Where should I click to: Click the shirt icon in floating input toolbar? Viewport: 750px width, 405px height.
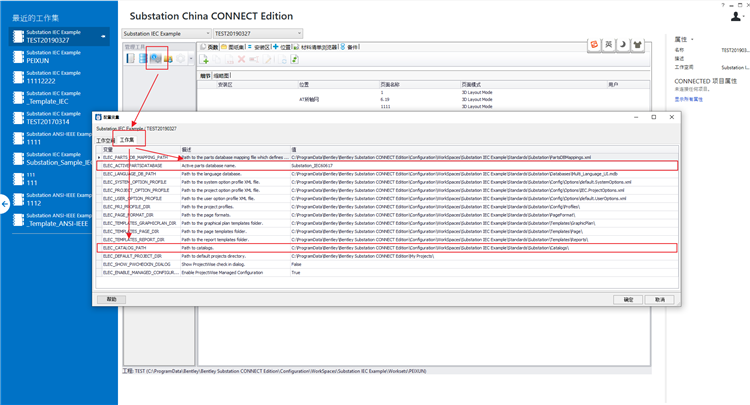coord(637,44)
